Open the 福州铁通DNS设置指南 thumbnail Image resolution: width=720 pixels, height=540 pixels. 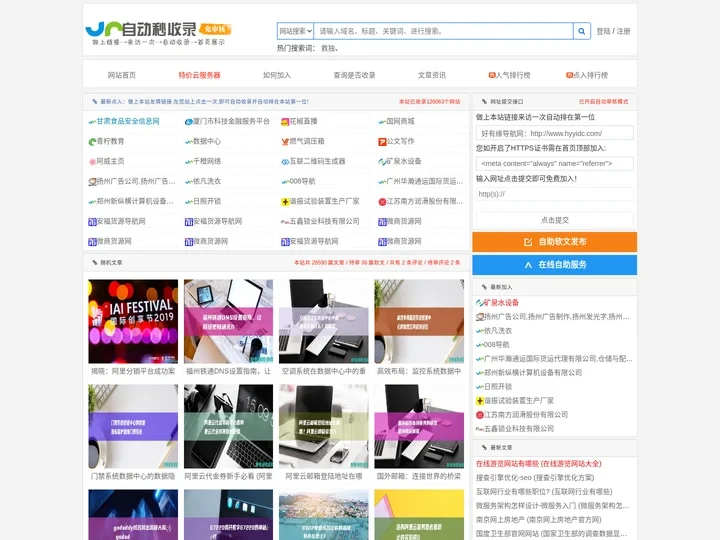point(228,321)
